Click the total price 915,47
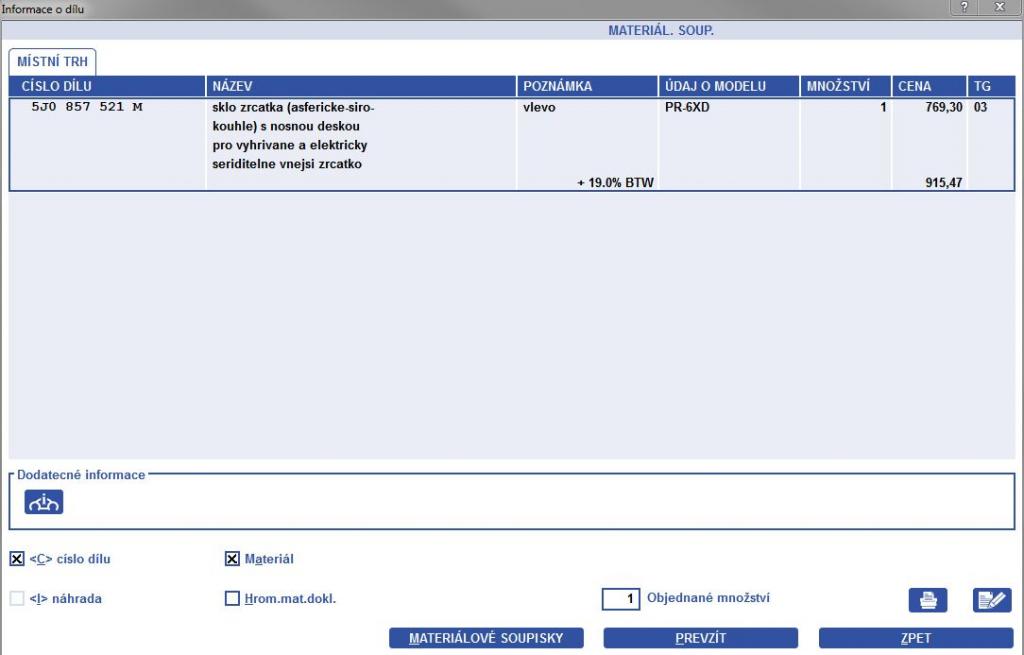Viewport: 1024px width, 655px height. 944,183
